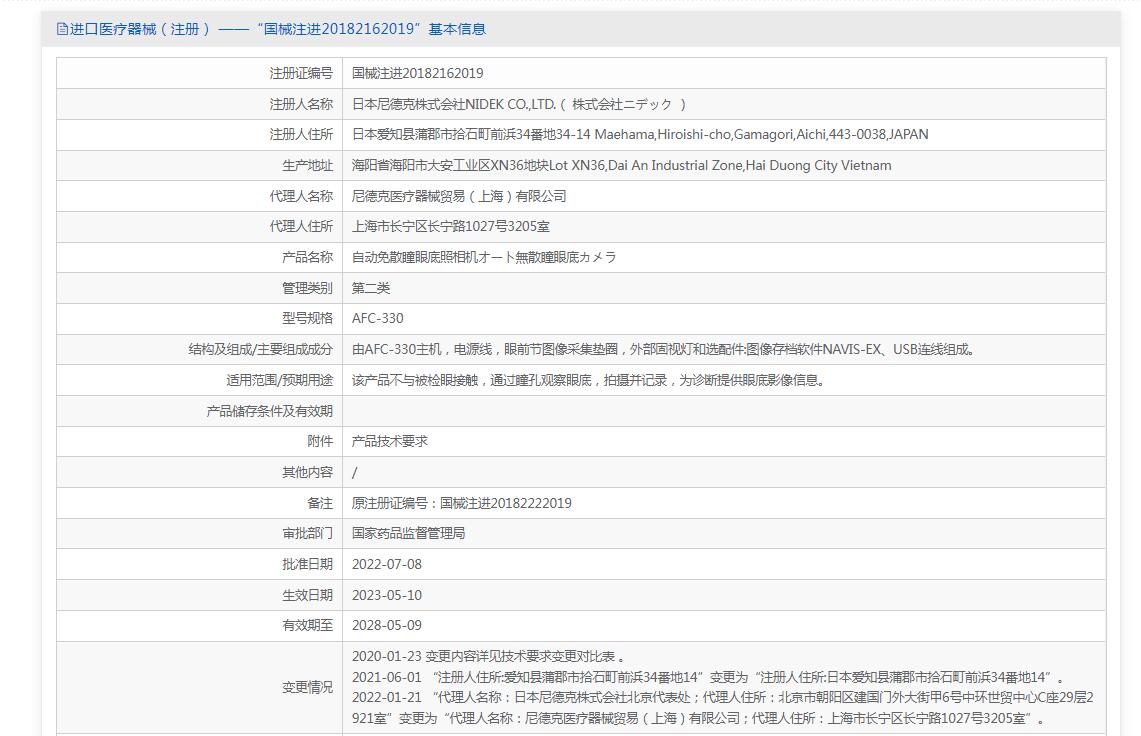1141x736 pixels.
Task: Select the 批准日期 value 2022-07-08
Action: pos(386,564)
